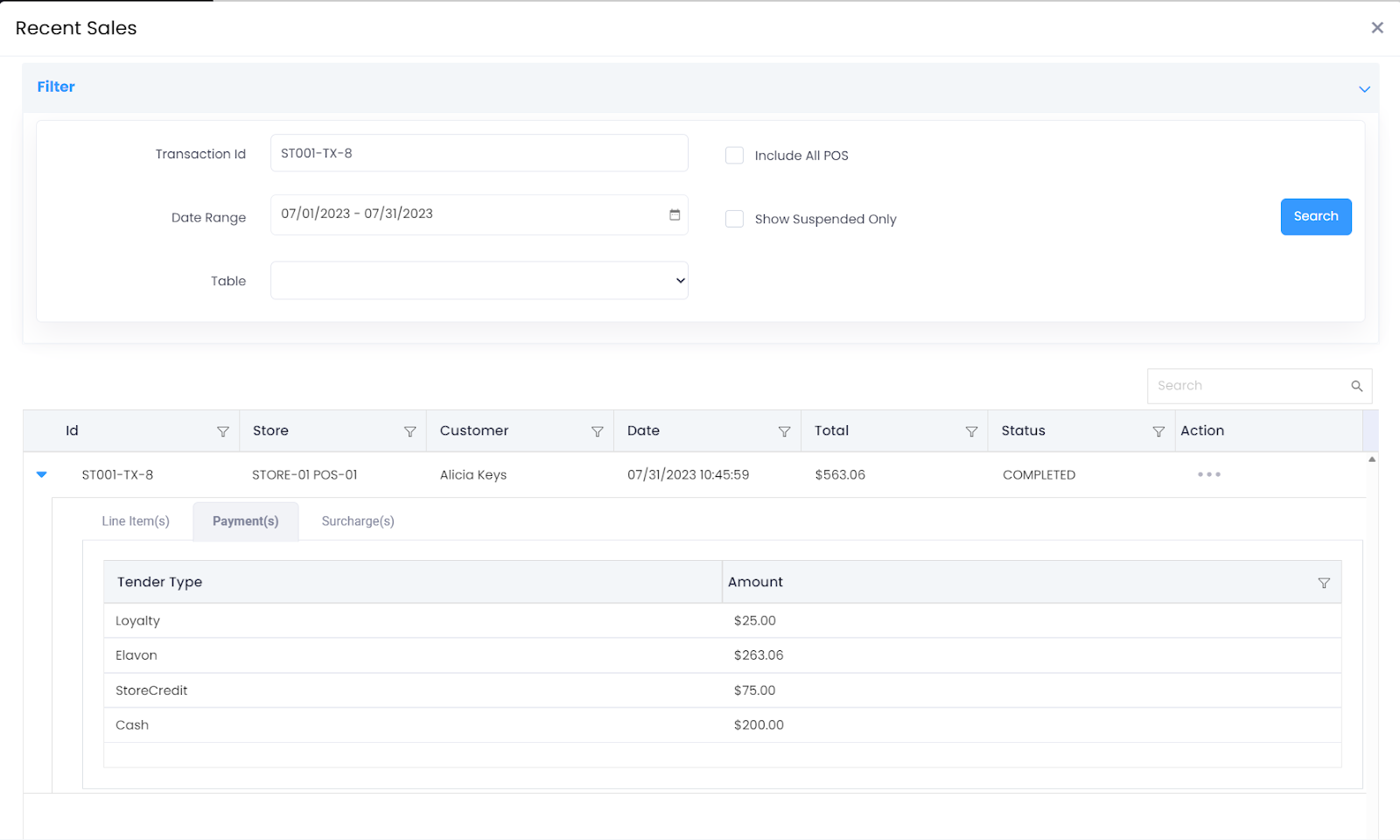Switch to the Line Item(s) tab
This screenshot has width=1400, height=840.
[x=136, y=521]
